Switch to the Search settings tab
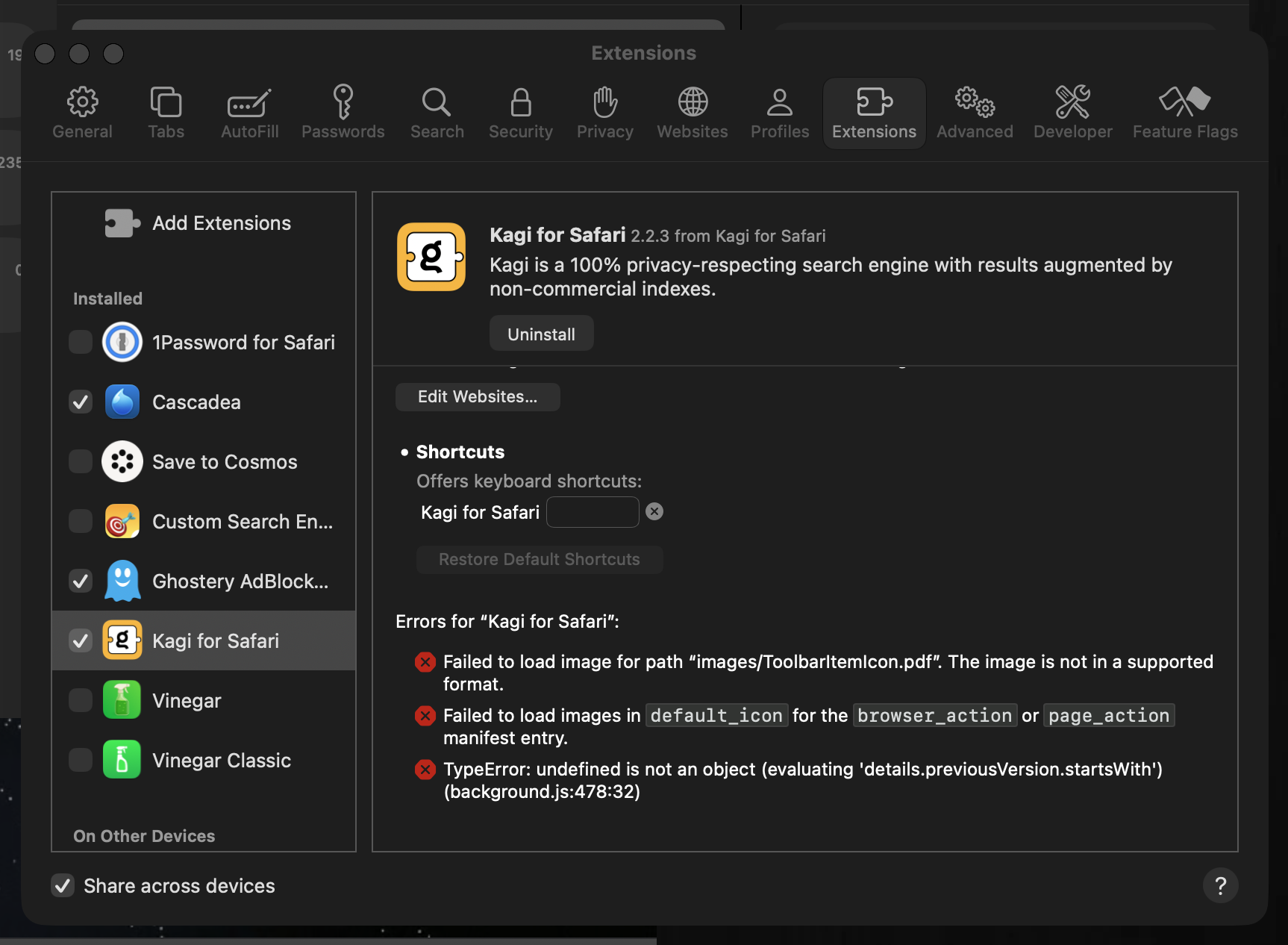1288x945 pixels. [437, 113]
